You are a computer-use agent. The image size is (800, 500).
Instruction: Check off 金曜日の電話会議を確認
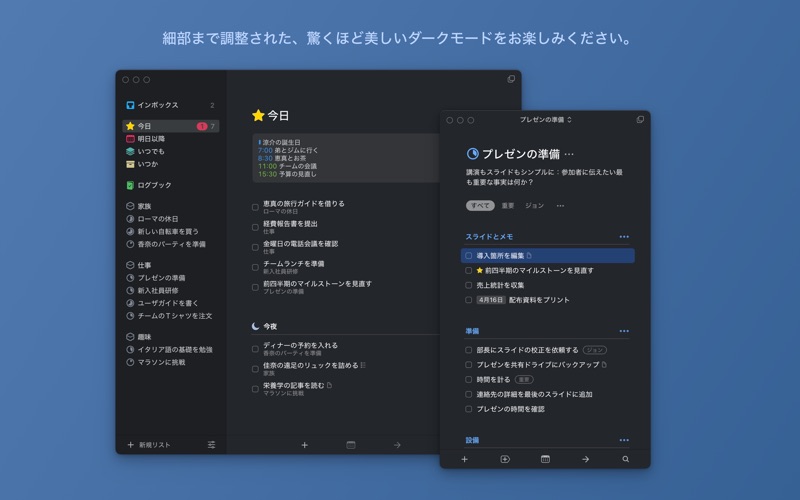[255, 247]
